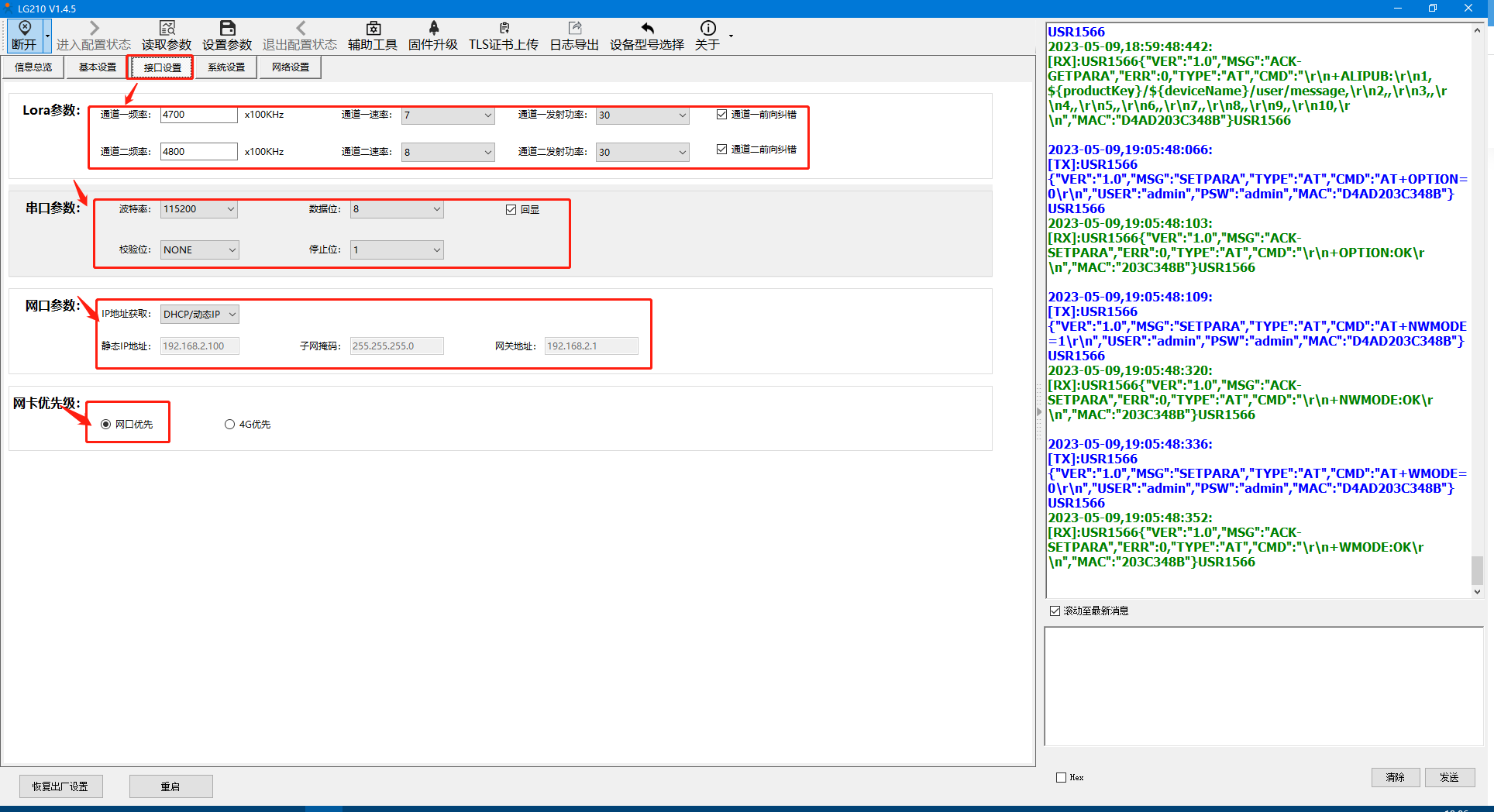Select the 4G优先 radio button
Screen dimensions: 1494x812
point(229,425)
